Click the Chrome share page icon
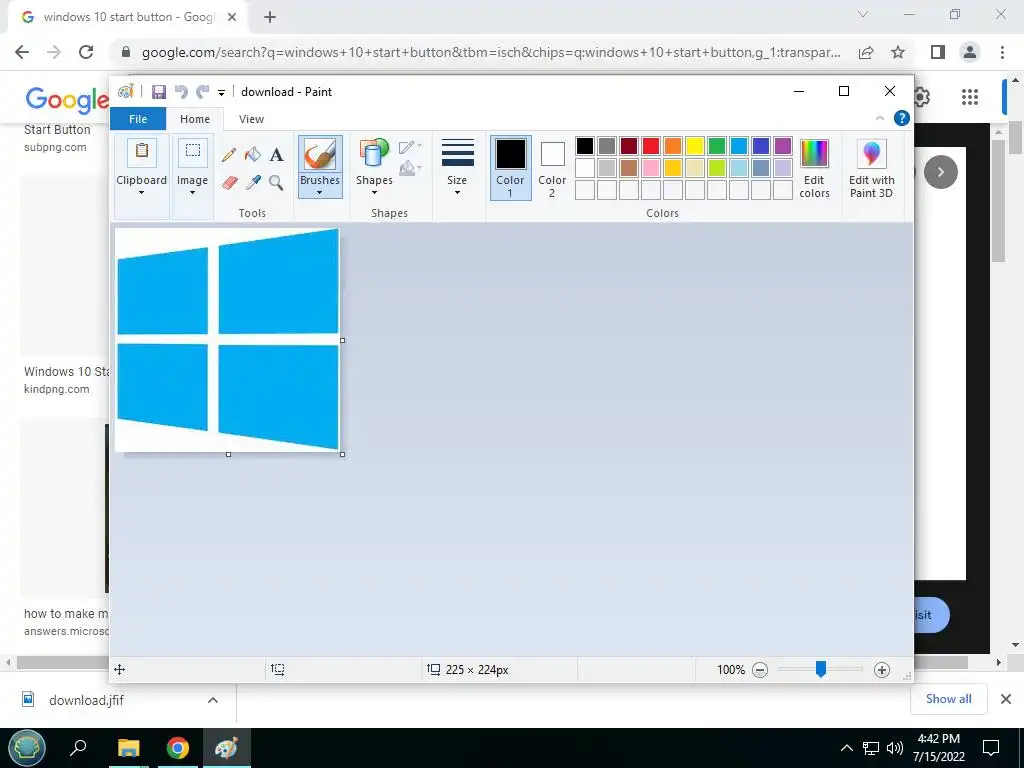The image size is (1024, 768). pyautogui.click(x=866, y=52)
